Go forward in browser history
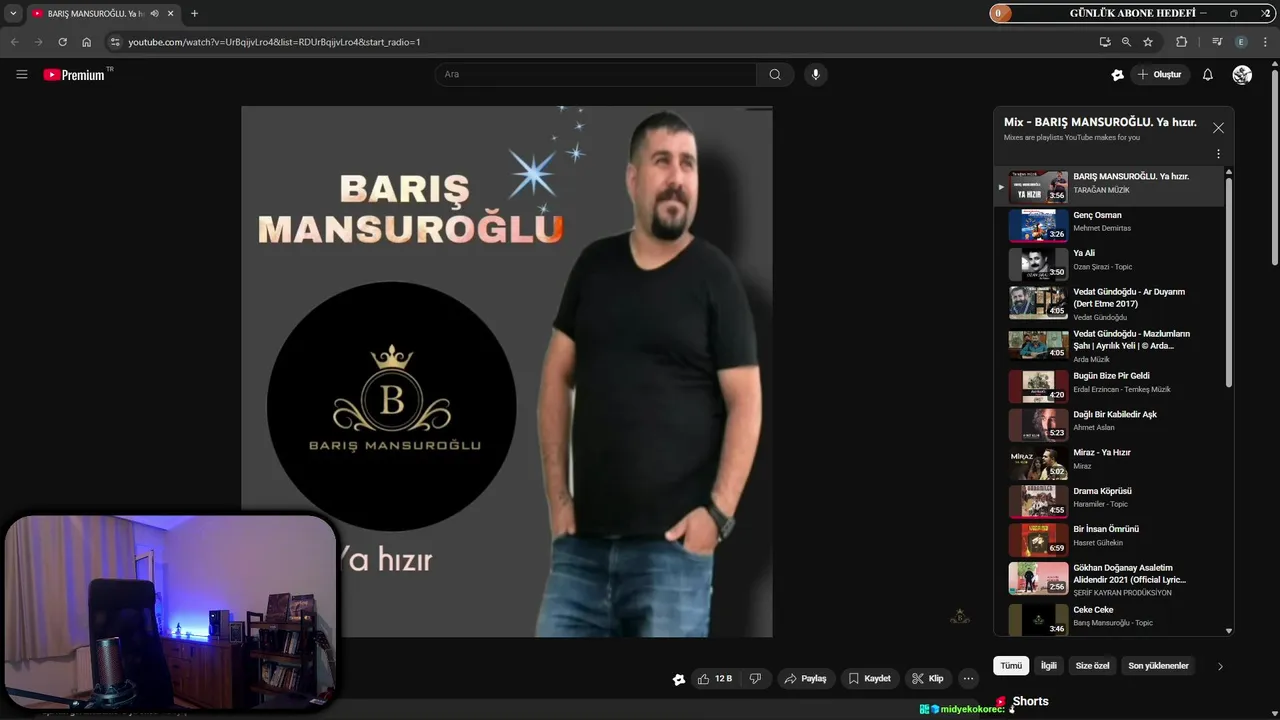The image size is (1280, 720). pyautogui.click(x=38, y=42)
